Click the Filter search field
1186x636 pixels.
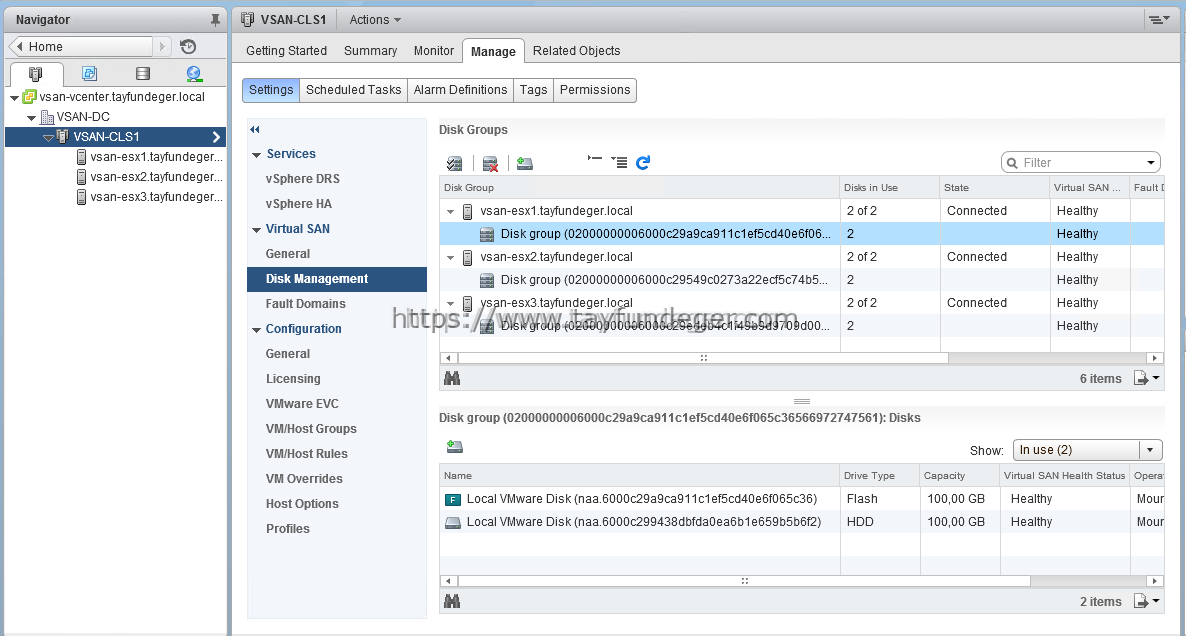1081,163
